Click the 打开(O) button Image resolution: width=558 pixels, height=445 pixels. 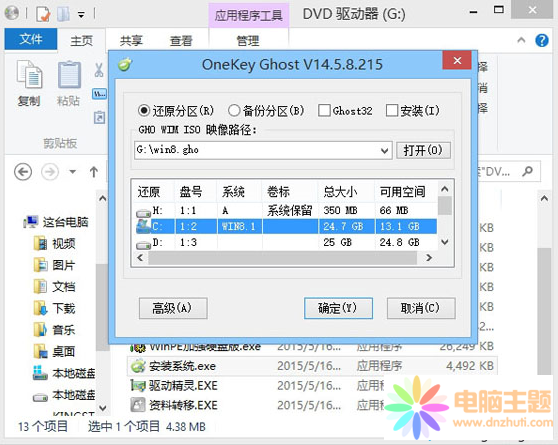click(423, 151)
